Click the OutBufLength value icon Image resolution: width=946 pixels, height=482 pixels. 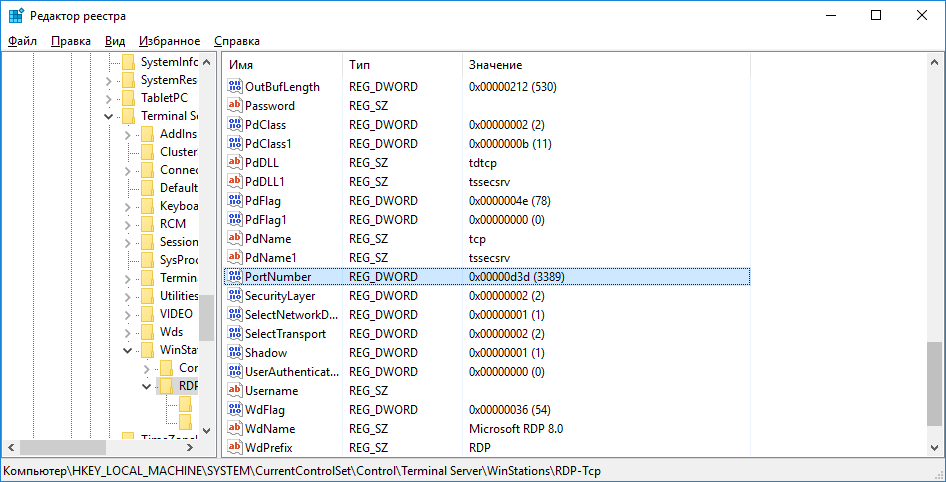pyautogui.click(x=235, y=87)
